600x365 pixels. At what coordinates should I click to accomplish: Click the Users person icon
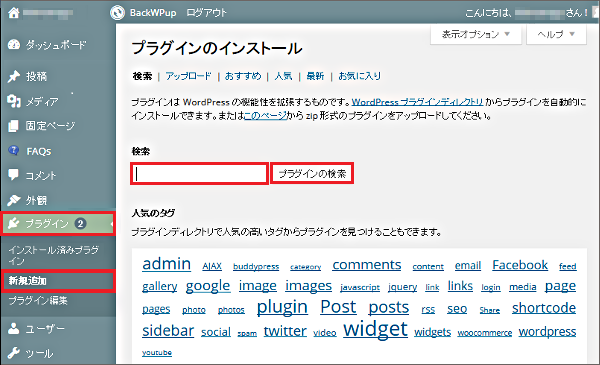click(x=14, y=328)
